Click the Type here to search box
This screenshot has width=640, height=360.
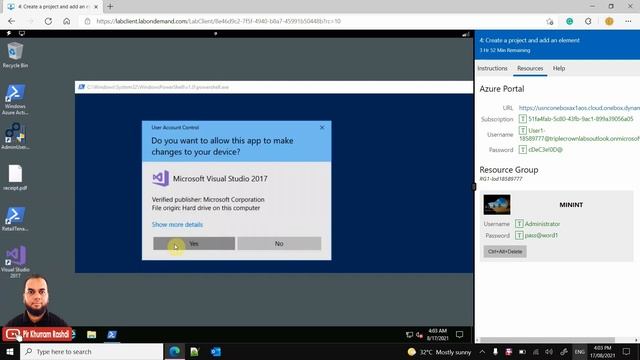(91, 351)
